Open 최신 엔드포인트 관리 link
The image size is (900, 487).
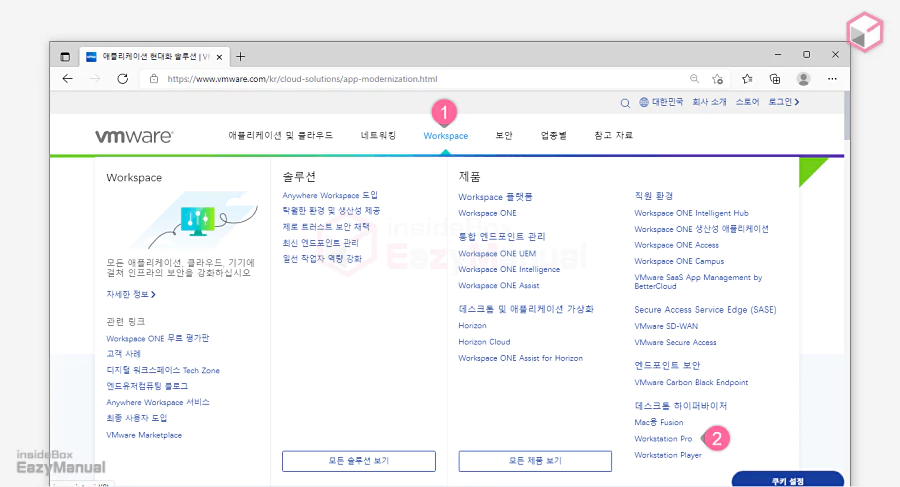point(320,243)
